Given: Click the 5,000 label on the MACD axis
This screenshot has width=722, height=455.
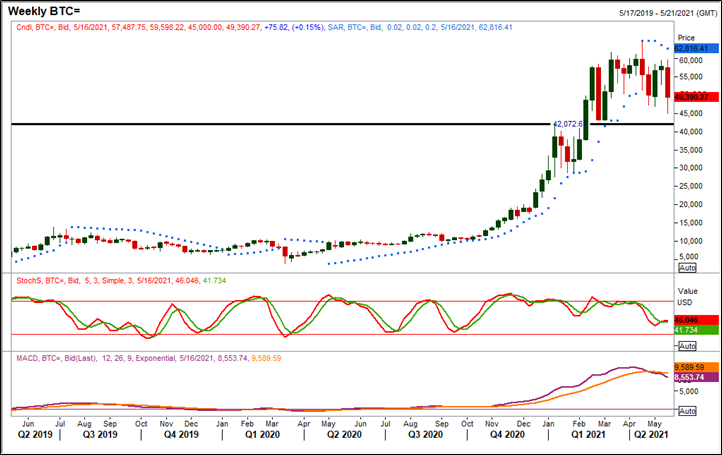Looking at the screenshot, I should [x=689, y=391].
